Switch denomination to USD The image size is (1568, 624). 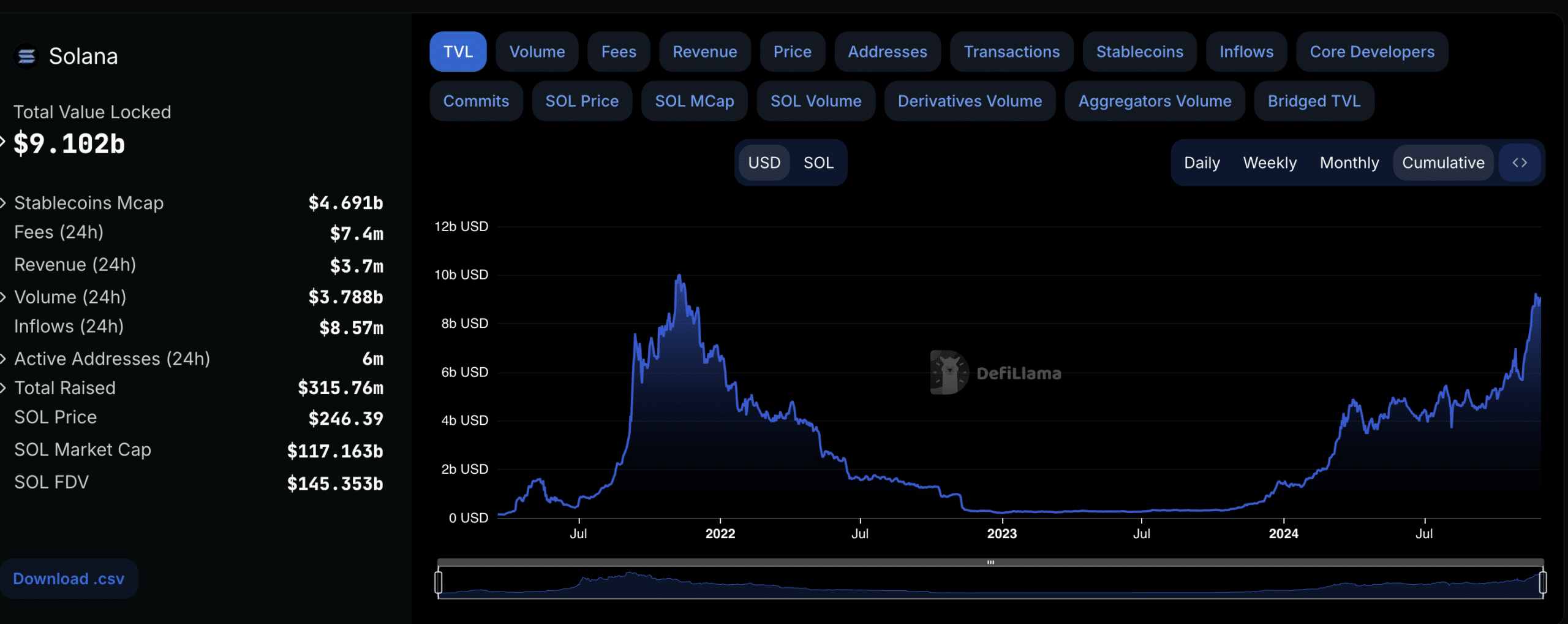(x=764, y=162)
